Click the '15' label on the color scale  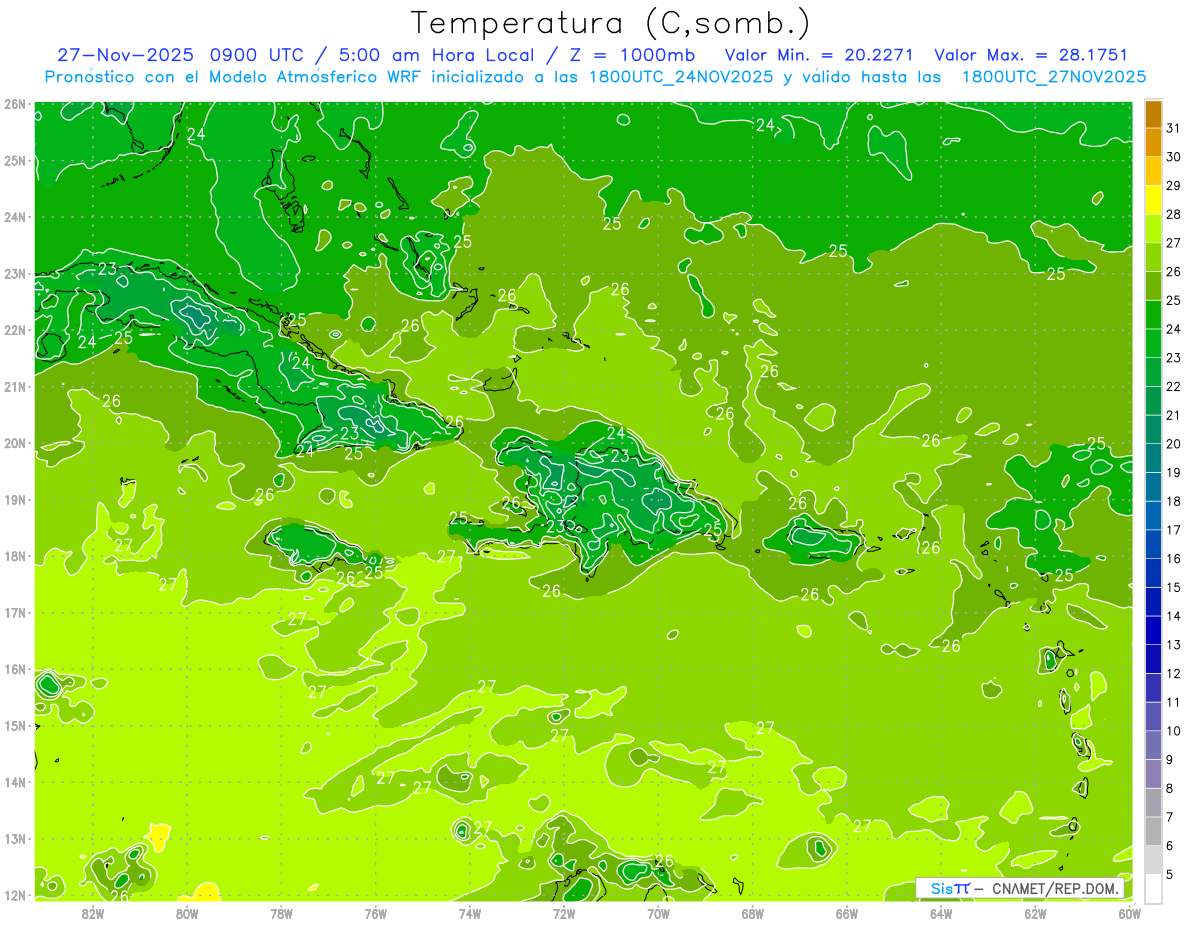click(1173, 587)
